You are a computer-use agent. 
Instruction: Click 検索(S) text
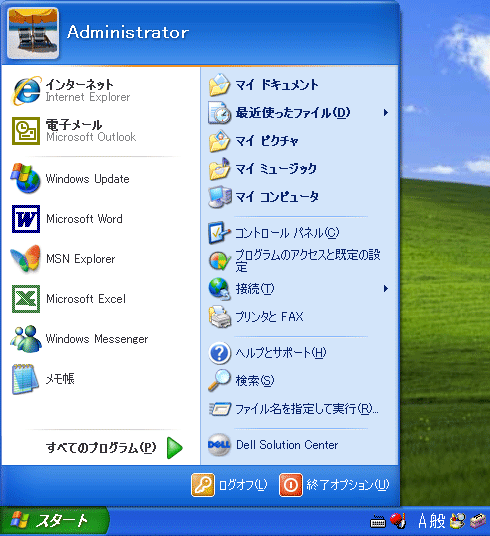(255, 381)
